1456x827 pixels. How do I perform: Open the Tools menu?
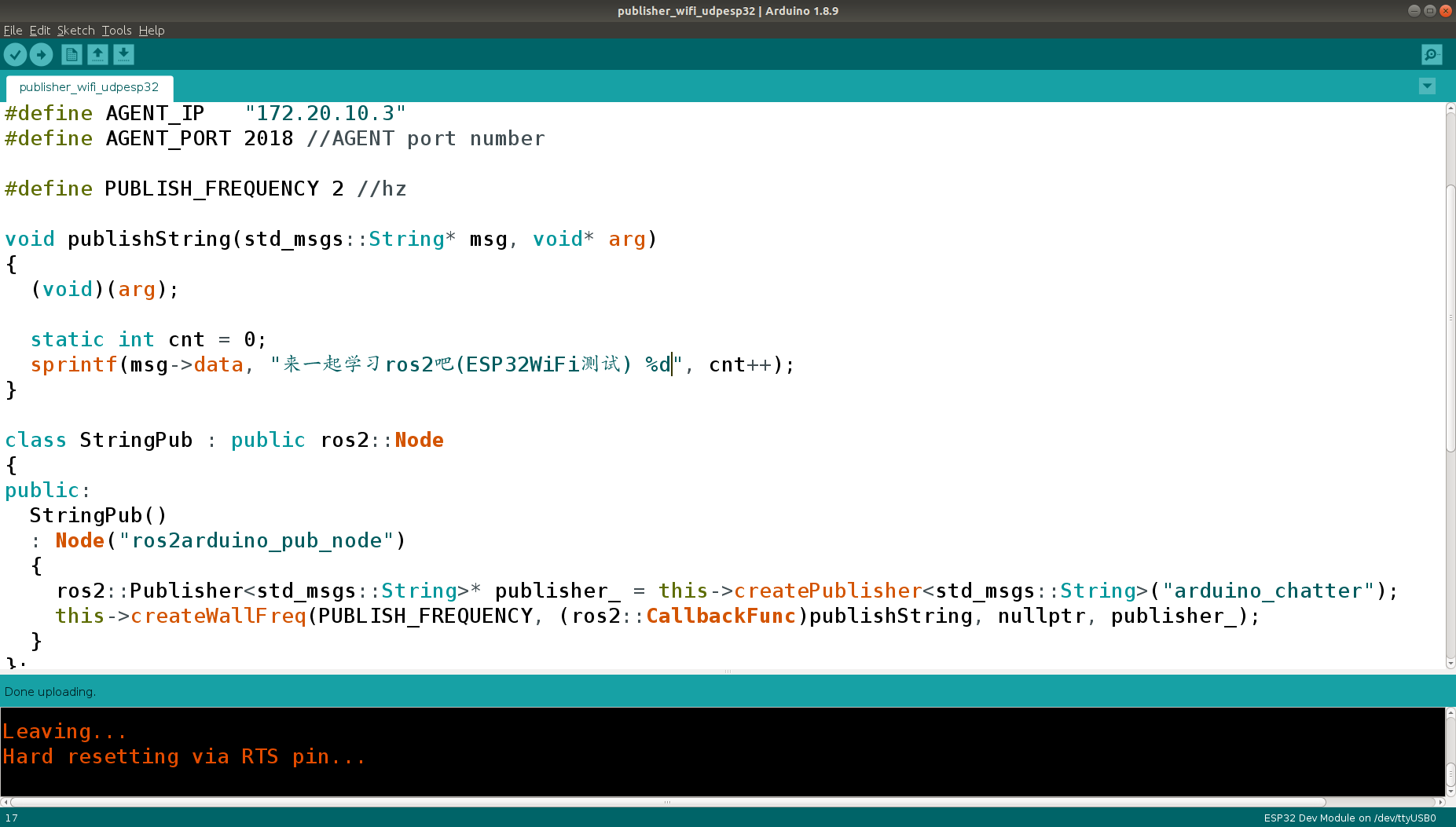point(116,31)
